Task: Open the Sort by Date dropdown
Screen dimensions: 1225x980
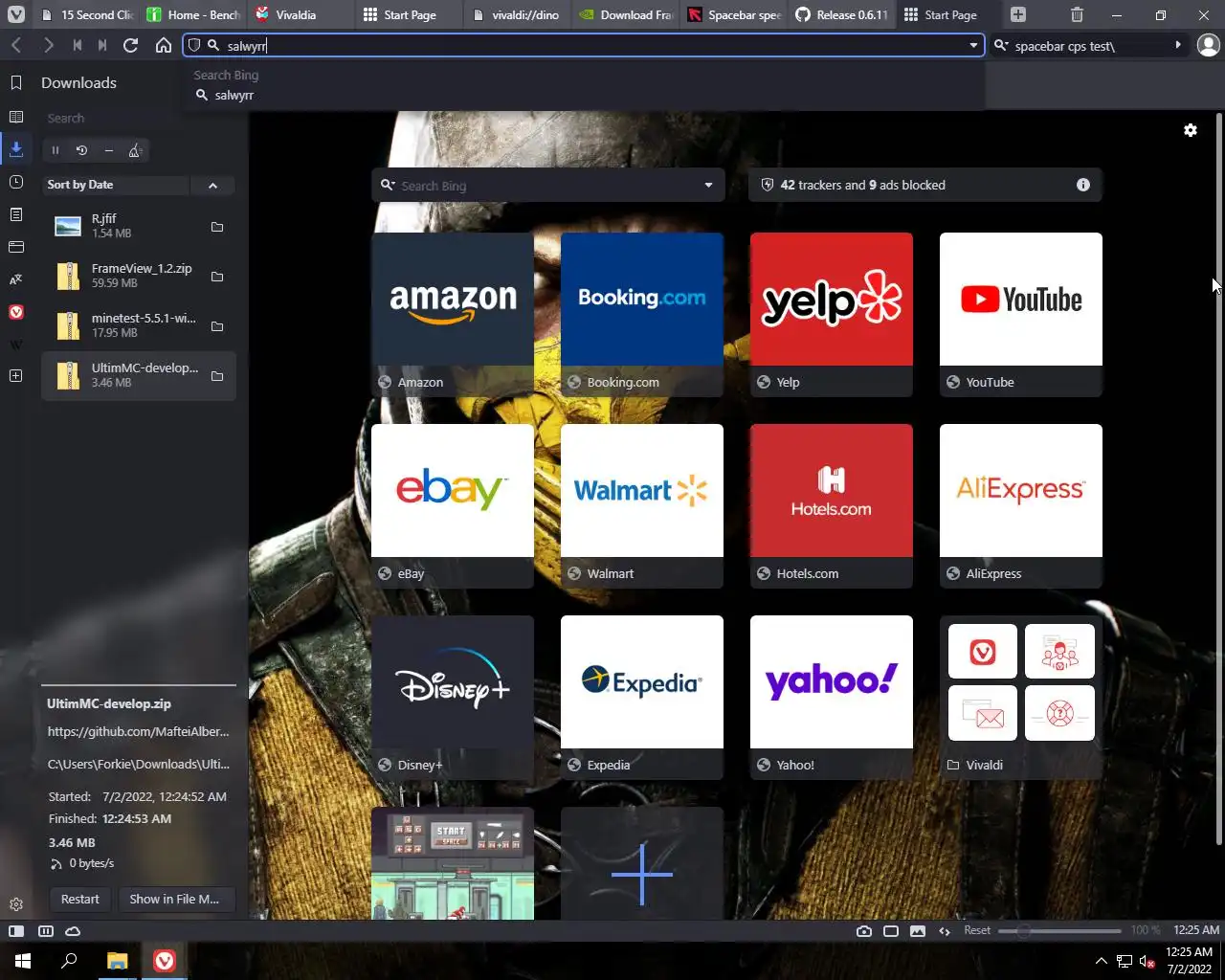Action: click(x=116, y=185)
